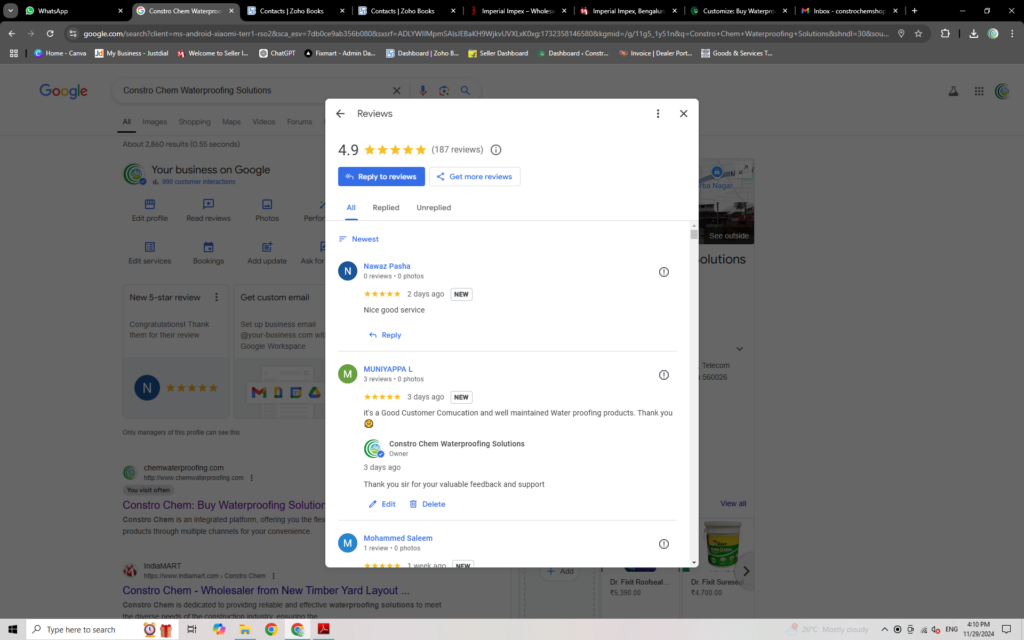Report Mohammed Saleem's review via flag icon
The image size is (1024, 640).
pyautogui.click(x=664, y=544)
